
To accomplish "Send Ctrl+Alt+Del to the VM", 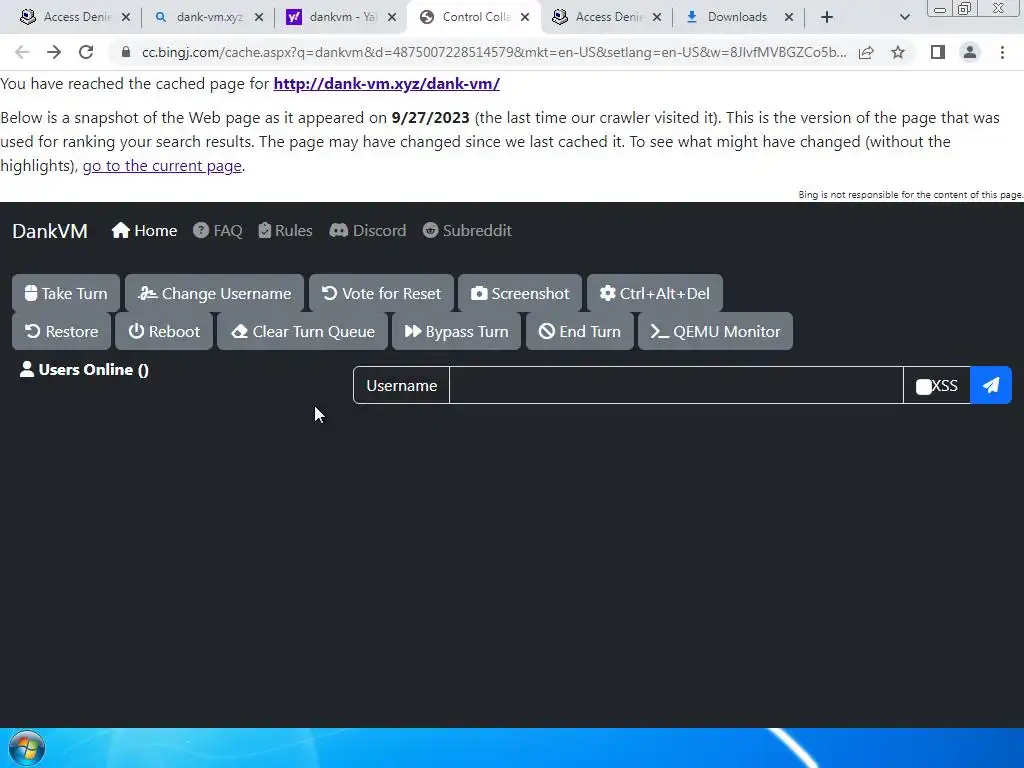I will [x=654, y=293].
